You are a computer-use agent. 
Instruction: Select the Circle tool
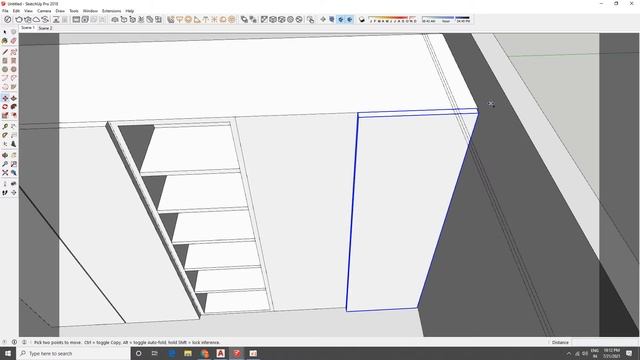(x=5, y=69)
